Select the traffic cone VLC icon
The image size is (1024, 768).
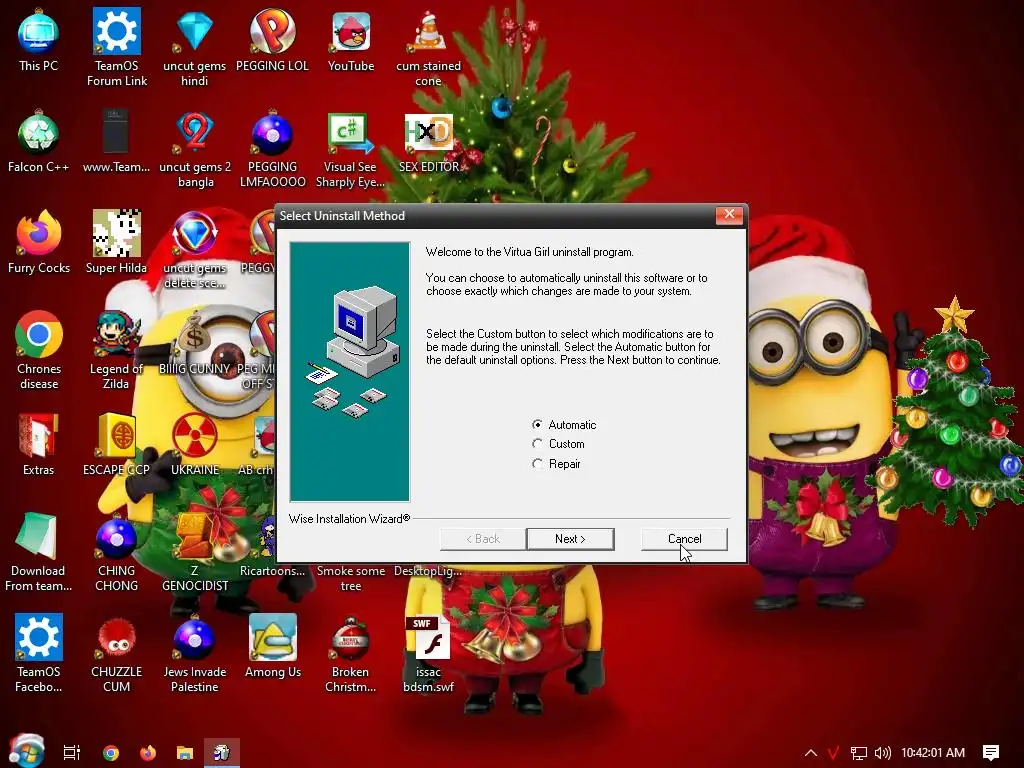tap(428, 47)
